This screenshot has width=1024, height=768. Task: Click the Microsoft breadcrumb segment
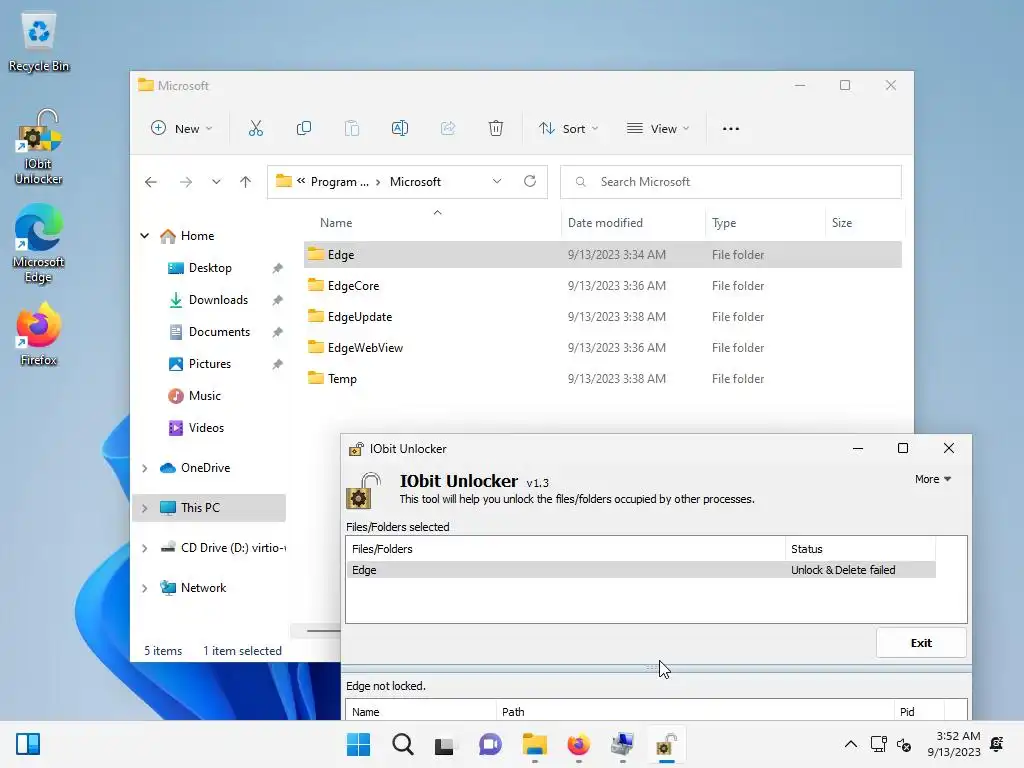[x=415, y=182]
